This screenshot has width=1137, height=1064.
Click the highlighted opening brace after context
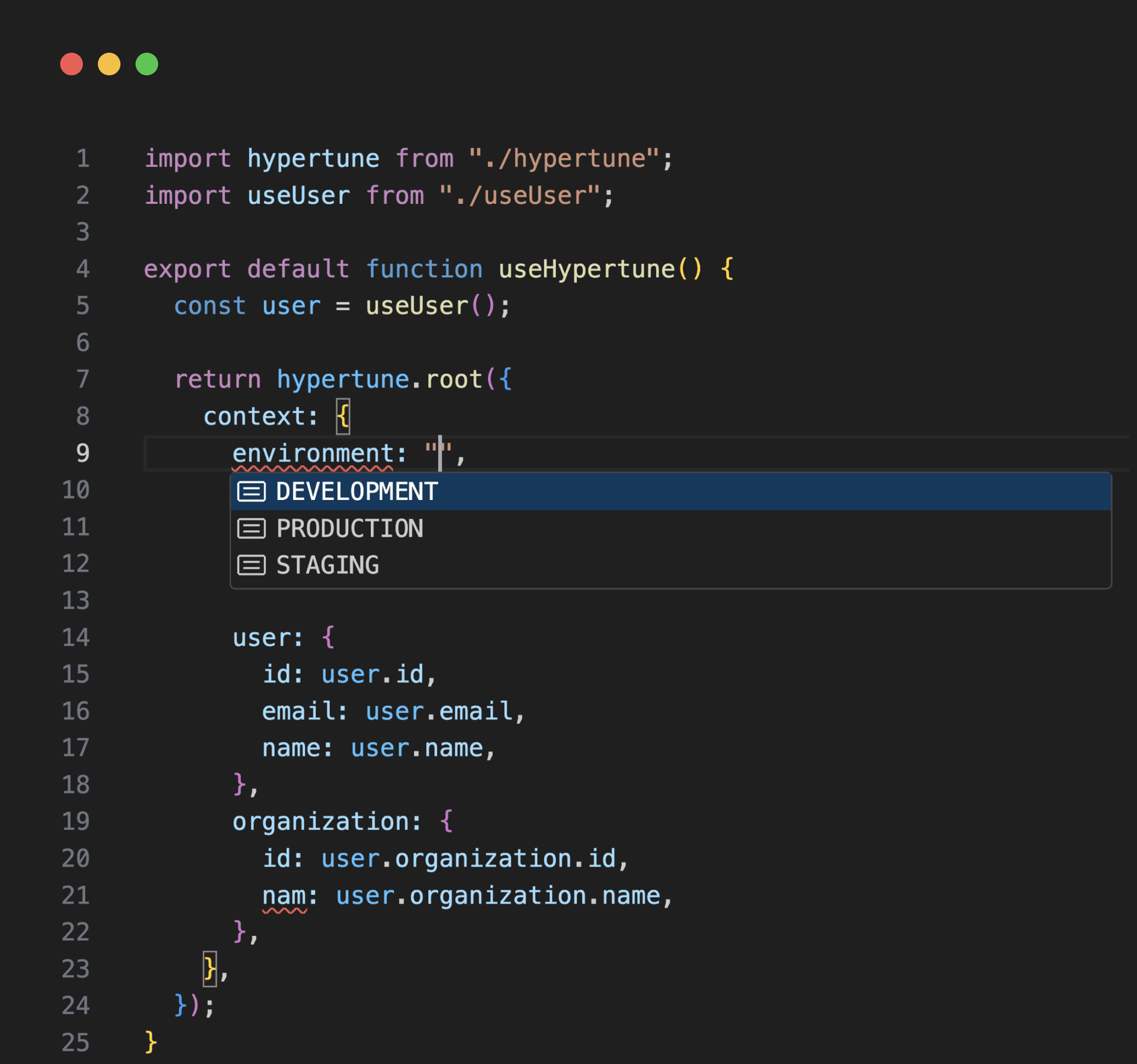pyautogui.click(x=343, y=416)
